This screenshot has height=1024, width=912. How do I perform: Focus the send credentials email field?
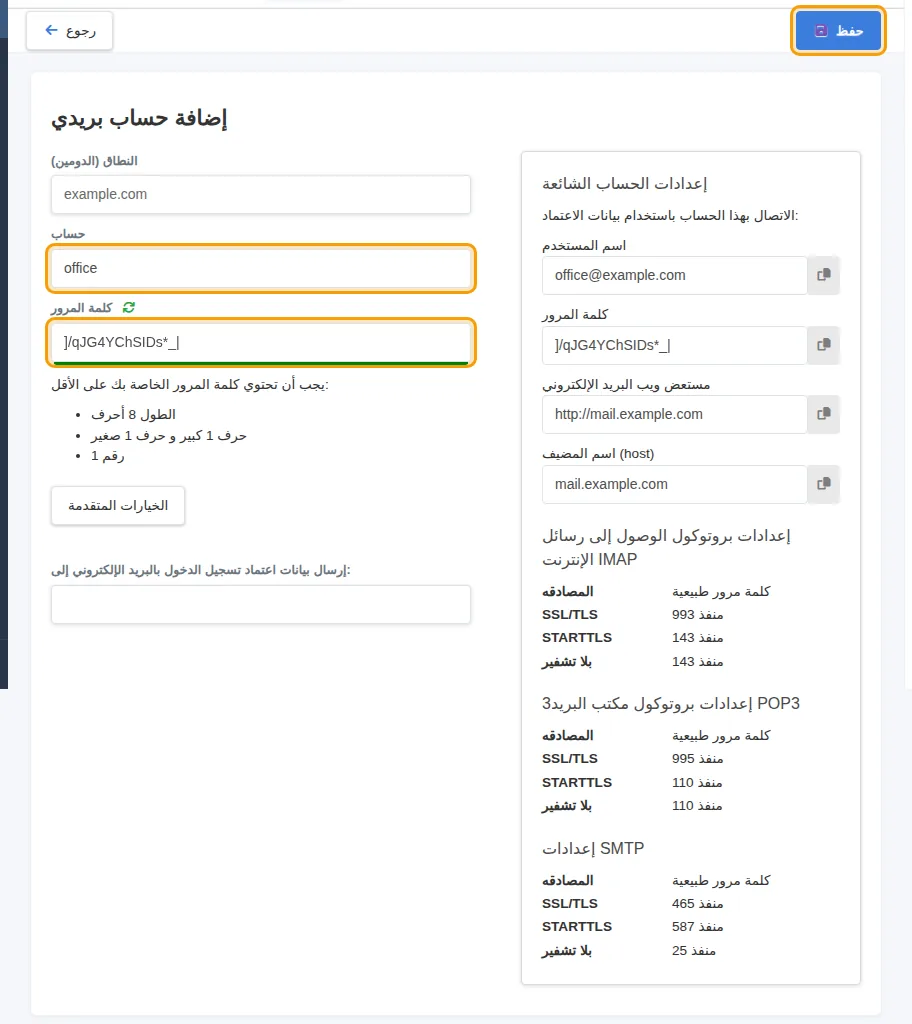(x=261, y=604)
